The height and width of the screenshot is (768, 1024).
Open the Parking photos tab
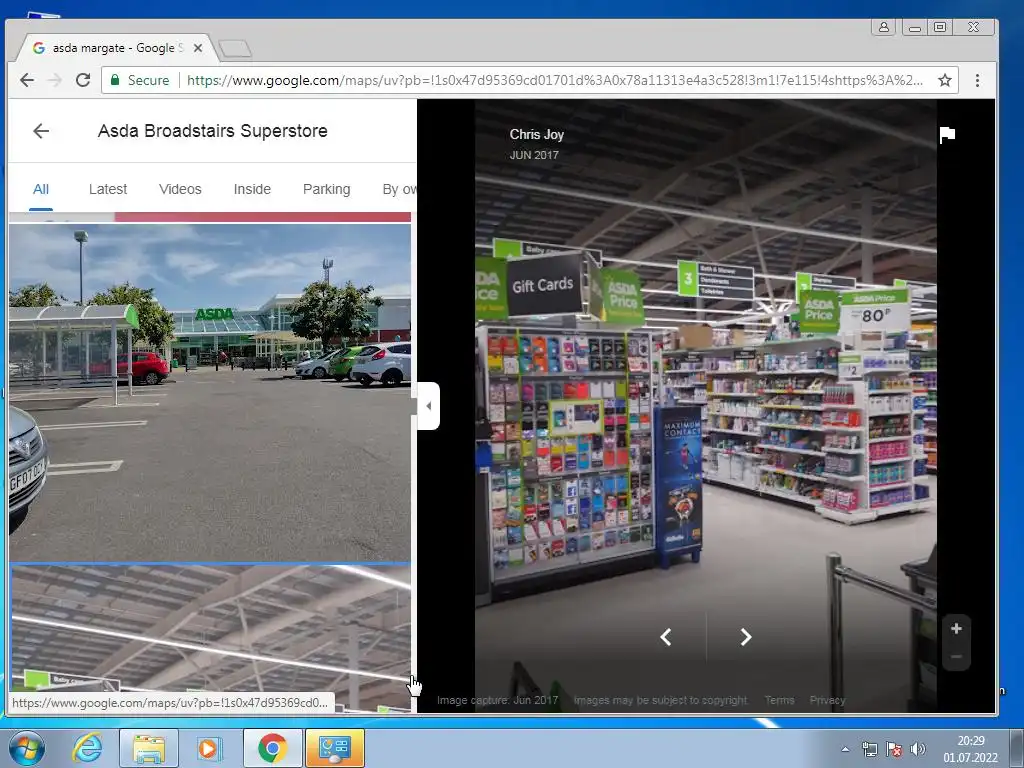point(327,189)
